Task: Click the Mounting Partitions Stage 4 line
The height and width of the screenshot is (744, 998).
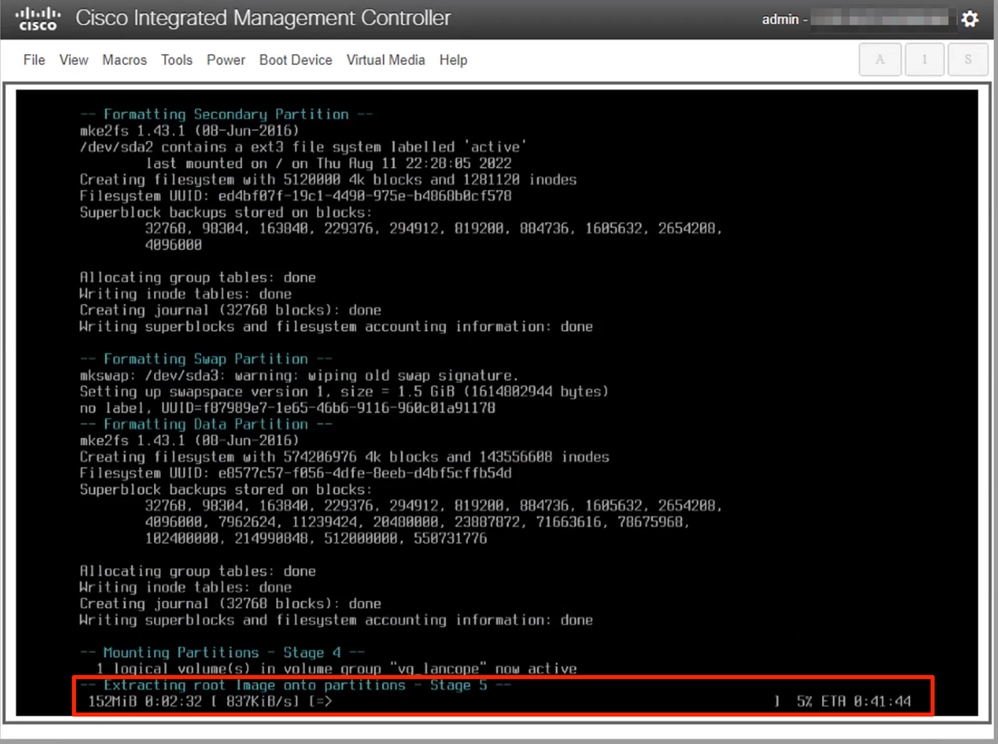Action: 222,653
